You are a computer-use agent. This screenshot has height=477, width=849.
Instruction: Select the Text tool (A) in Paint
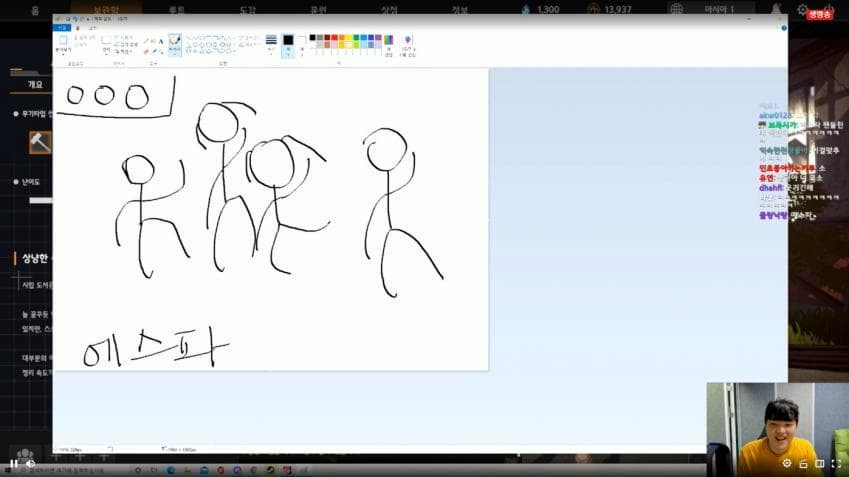161,41
